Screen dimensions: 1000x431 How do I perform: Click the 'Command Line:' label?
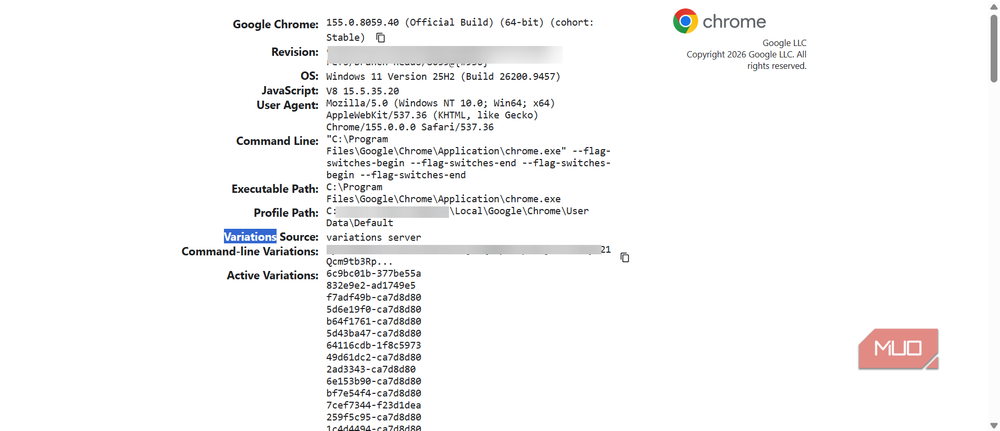pyautogui.click(x=277, y=141)
